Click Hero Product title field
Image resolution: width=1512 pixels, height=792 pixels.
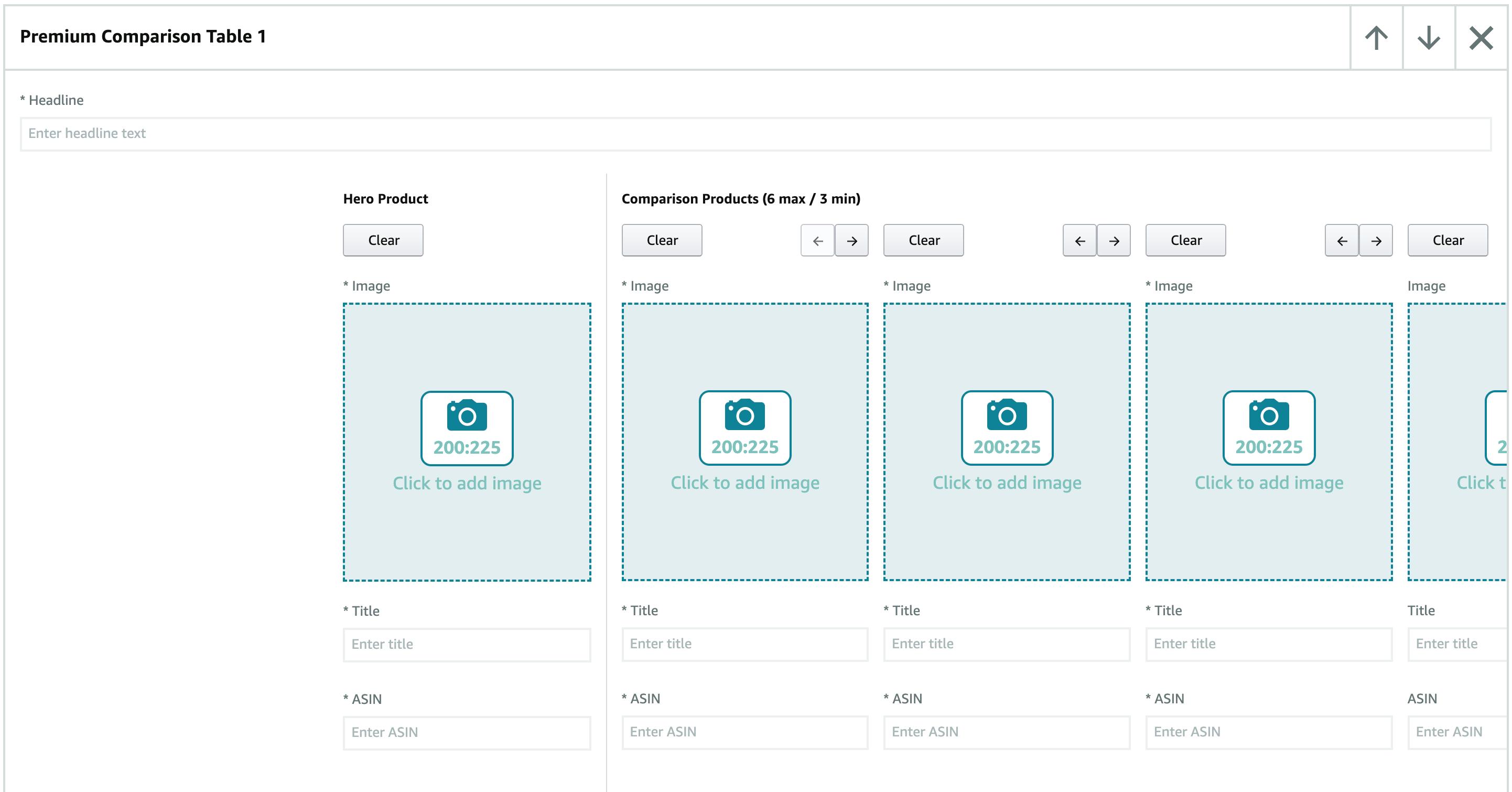(x=467, y=645)
